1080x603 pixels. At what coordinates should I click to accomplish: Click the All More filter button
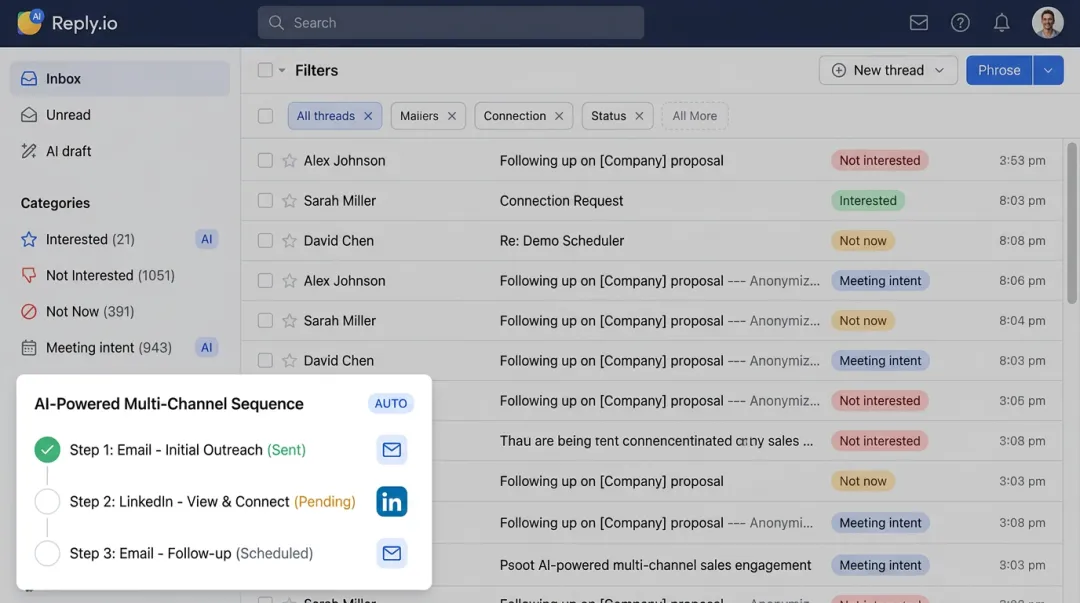pos(694,116)
